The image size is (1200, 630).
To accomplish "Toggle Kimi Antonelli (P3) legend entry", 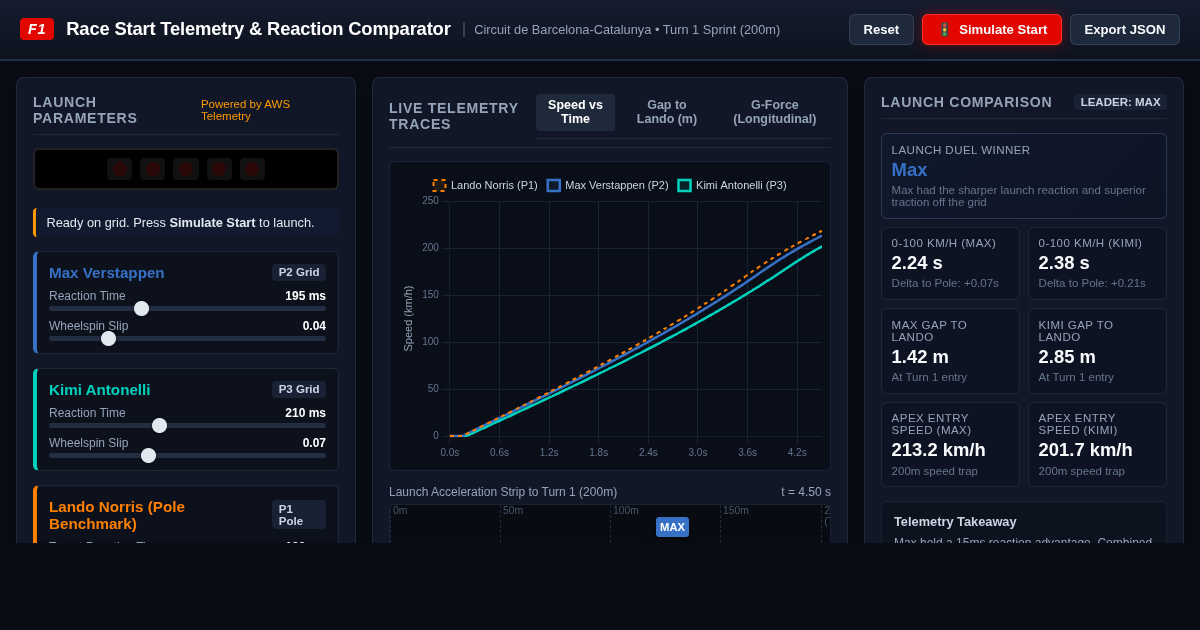I will (x=732, y=185).
